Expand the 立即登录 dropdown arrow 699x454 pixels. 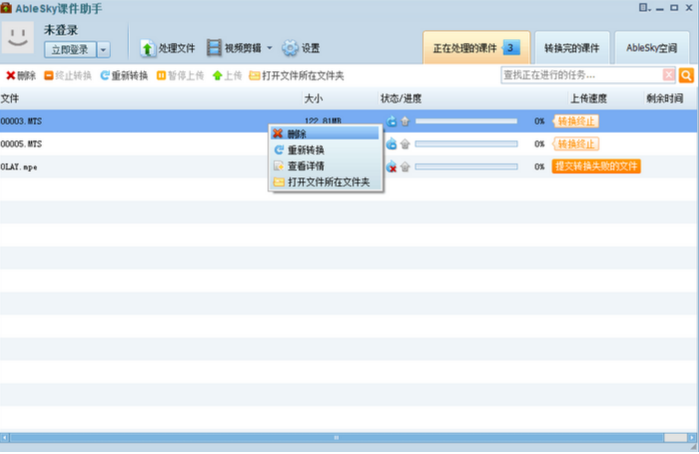[104, 49]
